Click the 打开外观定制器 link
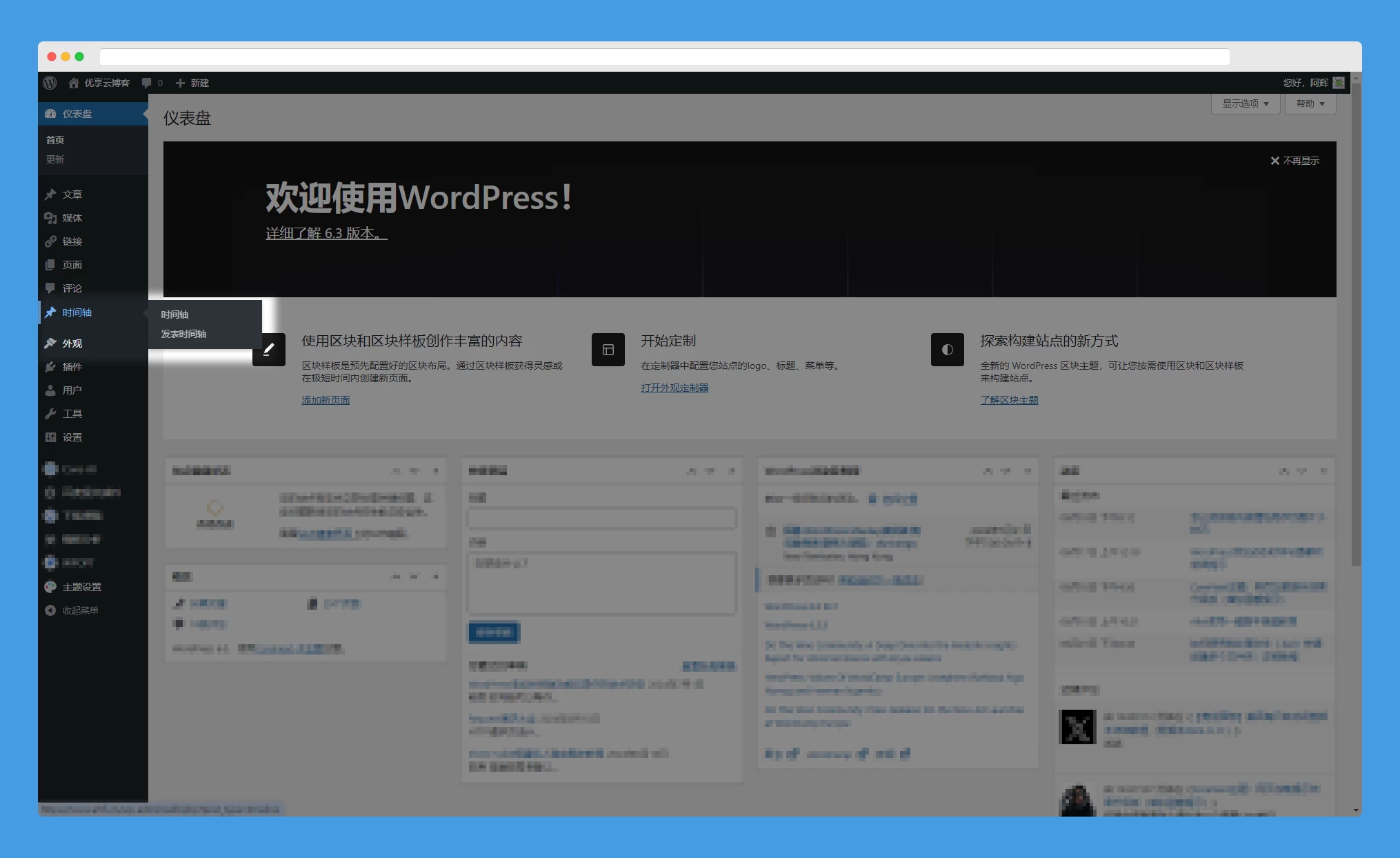This screenshot has height=858, width=1400. pyautogui.click(x=674, y=388)
